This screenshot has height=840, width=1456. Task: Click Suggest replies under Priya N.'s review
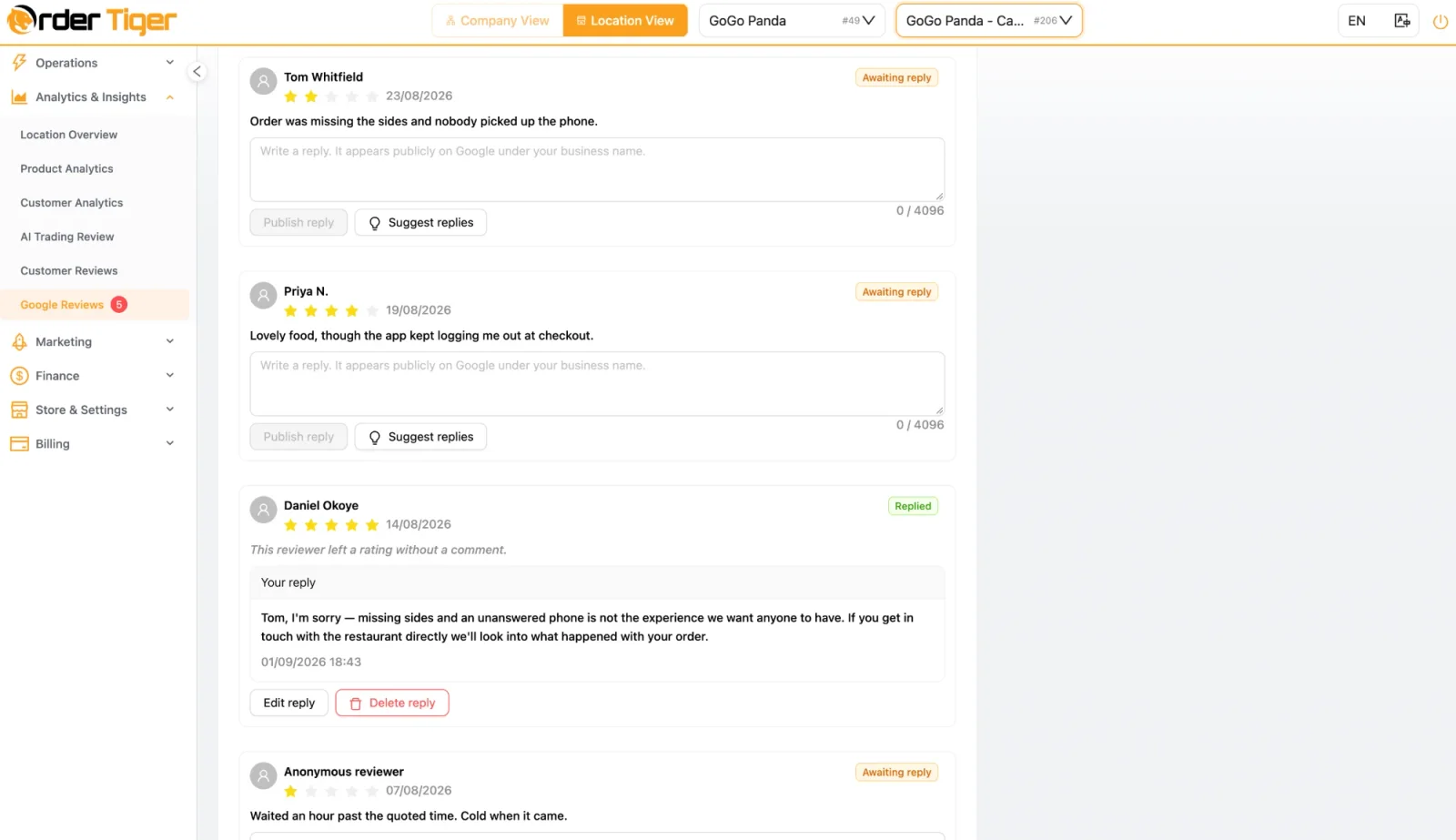[x=420, y=437]
